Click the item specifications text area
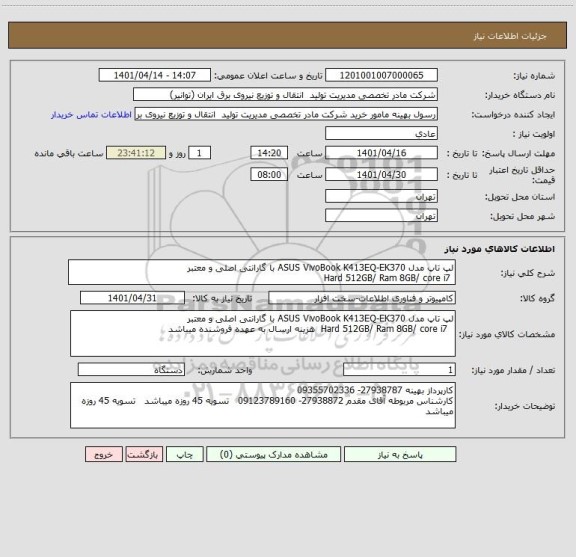The image size is (576, 557). (x=263, y=334)
